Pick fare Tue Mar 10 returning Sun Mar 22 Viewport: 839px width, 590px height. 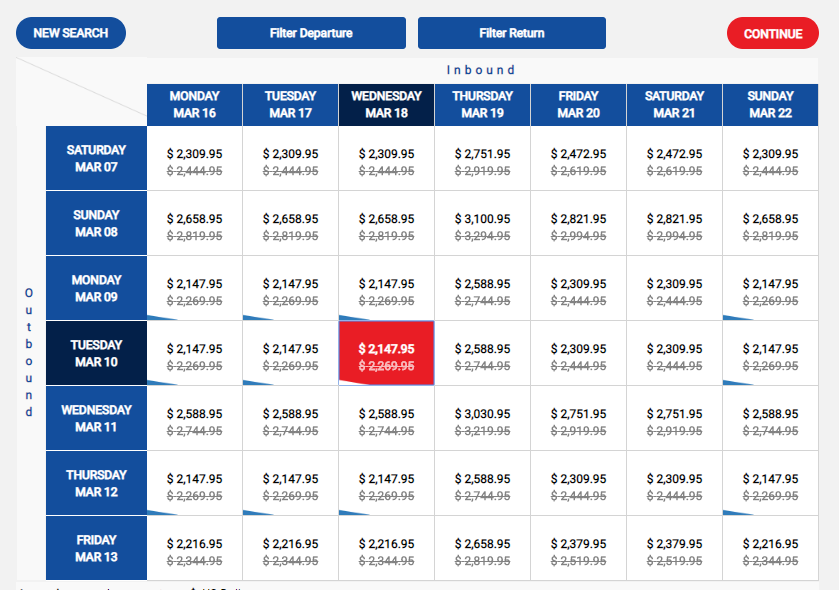[771, 353]
